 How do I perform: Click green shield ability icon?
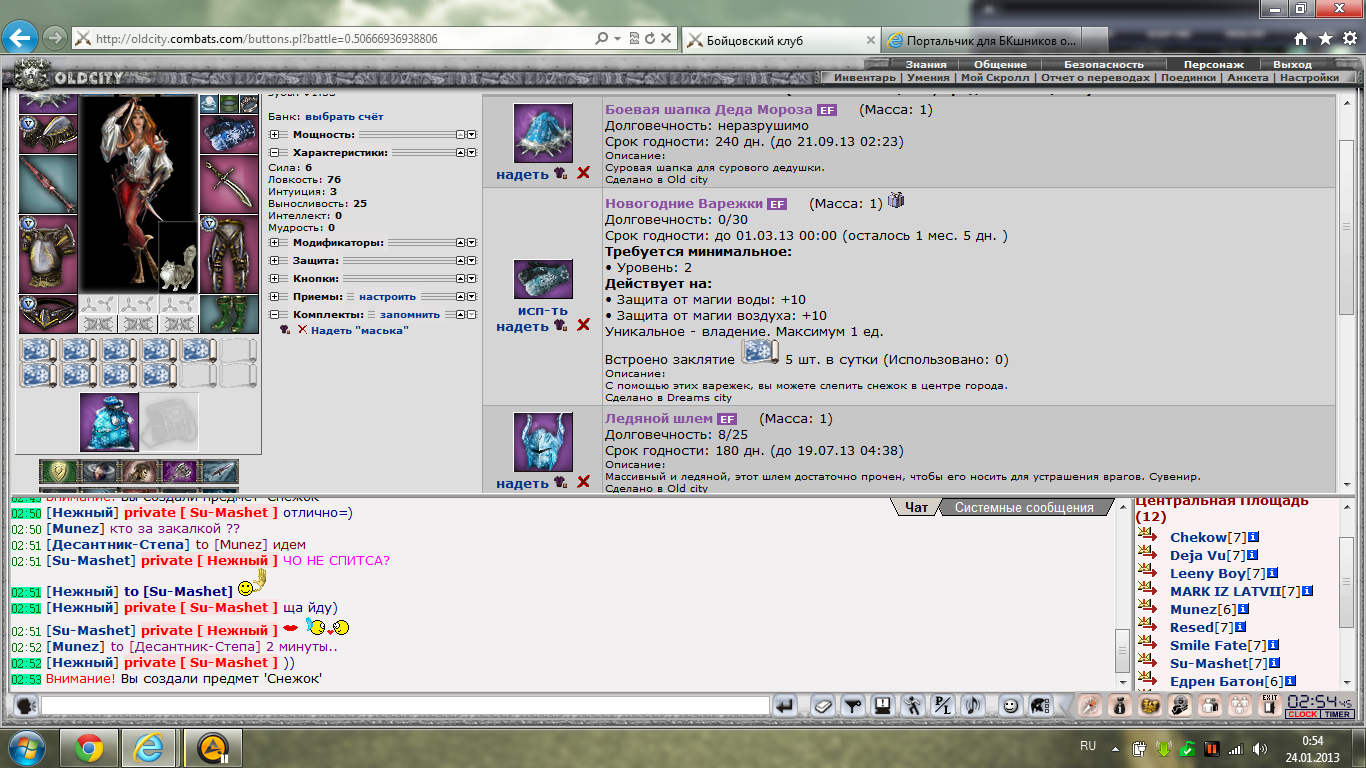[58, 472]
